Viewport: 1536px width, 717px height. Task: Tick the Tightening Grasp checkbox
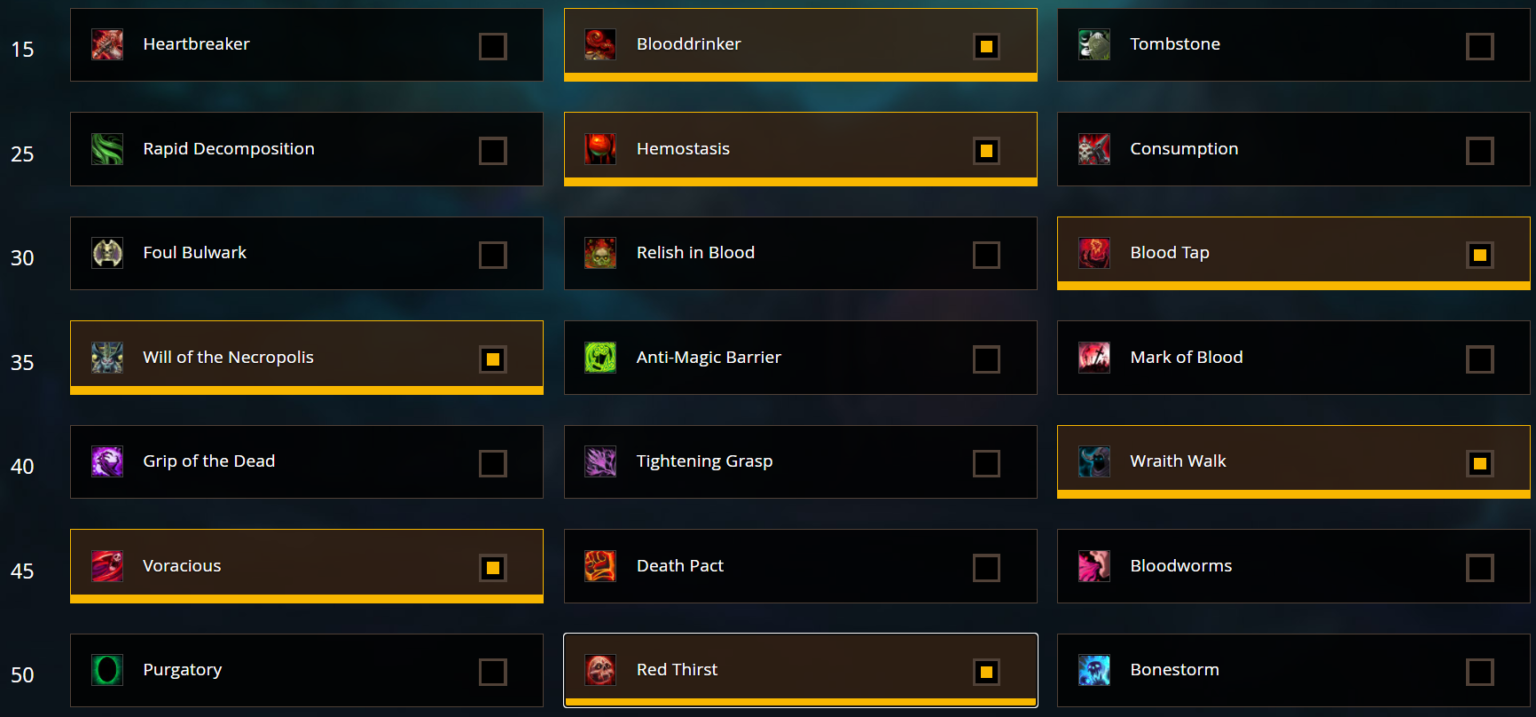(x=986, y=463)
